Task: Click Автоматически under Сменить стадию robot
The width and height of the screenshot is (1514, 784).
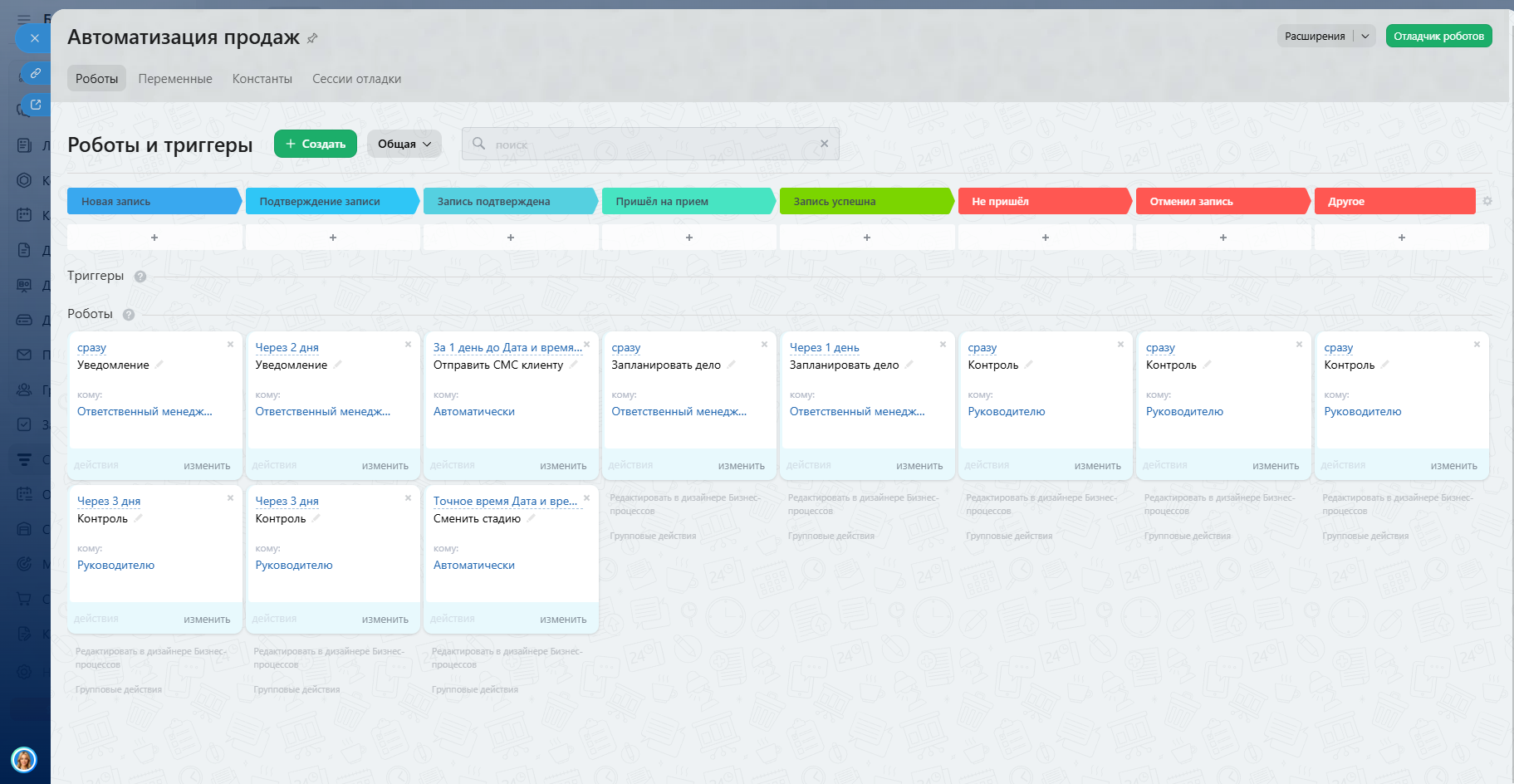Action: [474, 565]
